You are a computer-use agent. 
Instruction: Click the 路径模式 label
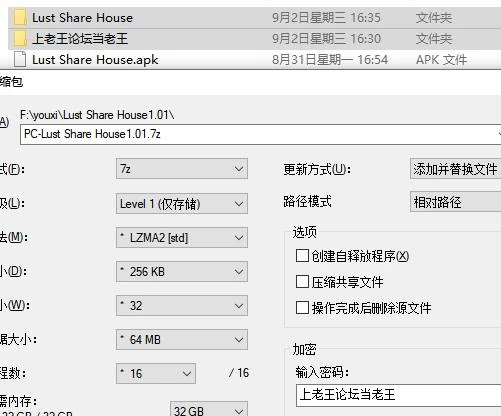pyautogui.click(x=307, y=201)
